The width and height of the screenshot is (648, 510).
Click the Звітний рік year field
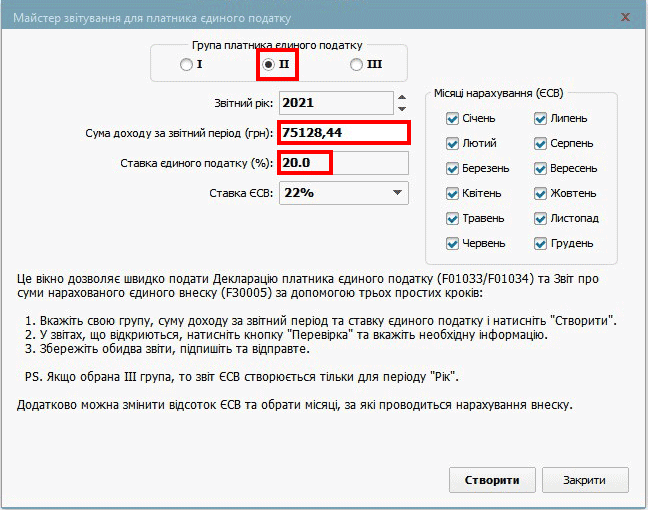(x=335, y=103)
